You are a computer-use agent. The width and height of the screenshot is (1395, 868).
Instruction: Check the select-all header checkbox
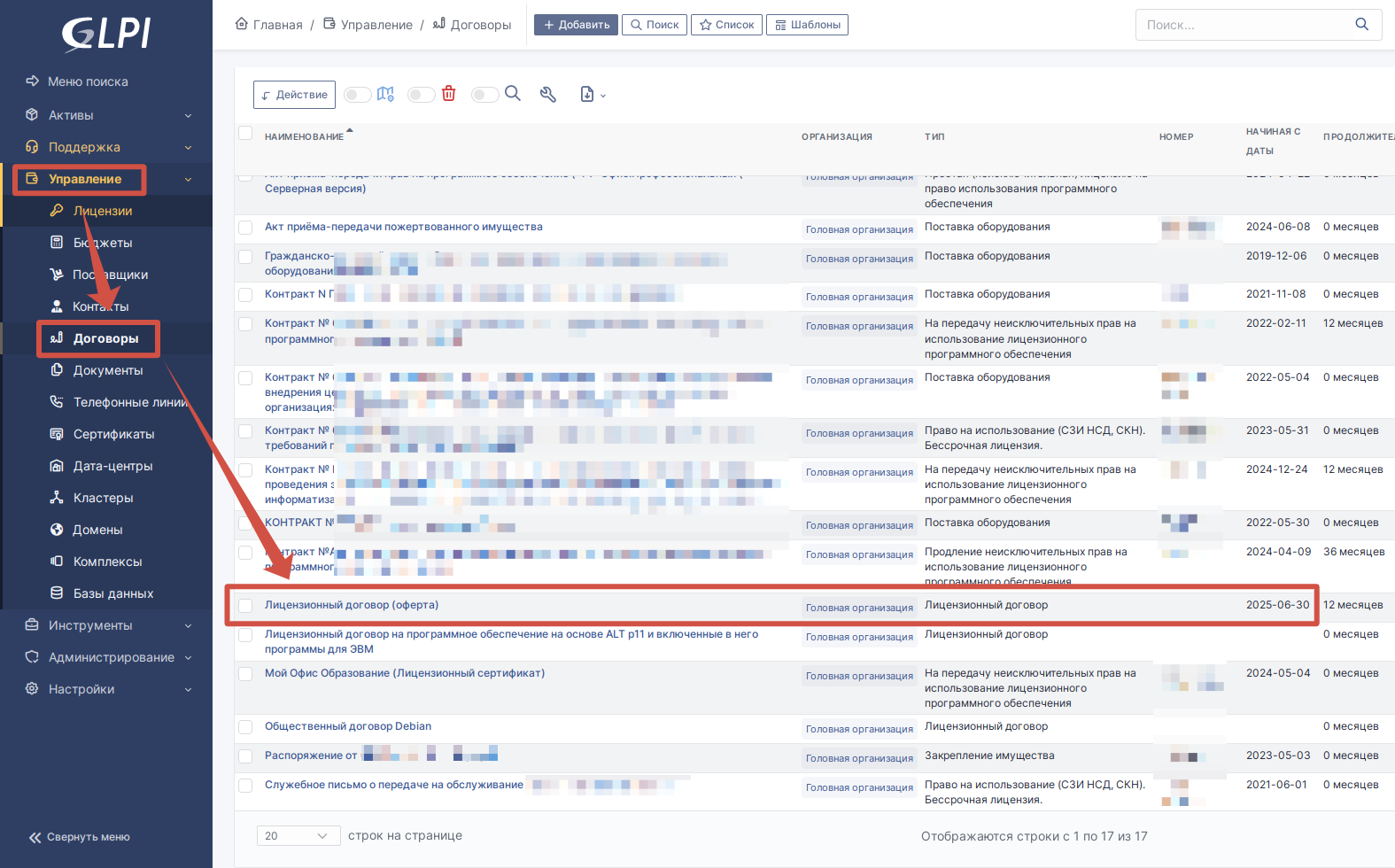(x=245, y=134)
